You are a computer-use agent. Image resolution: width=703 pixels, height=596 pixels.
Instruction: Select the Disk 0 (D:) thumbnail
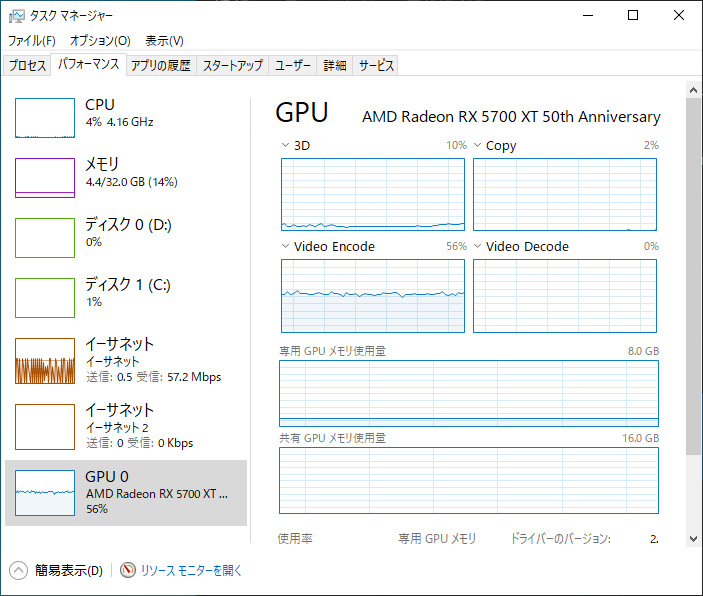pos(45,238)
